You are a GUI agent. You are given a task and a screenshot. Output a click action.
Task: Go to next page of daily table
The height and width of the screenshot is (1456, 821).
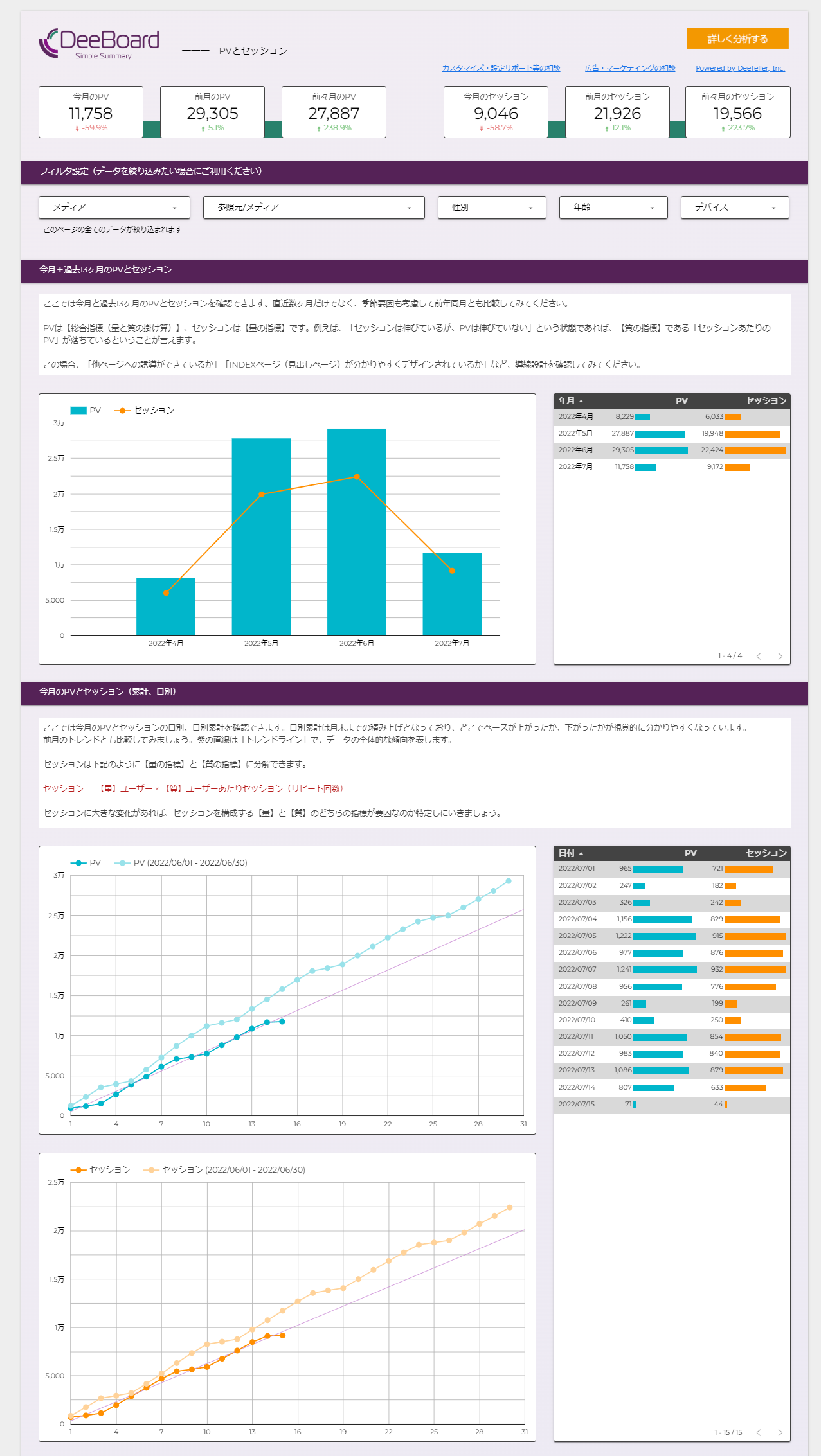(780, 1432)
